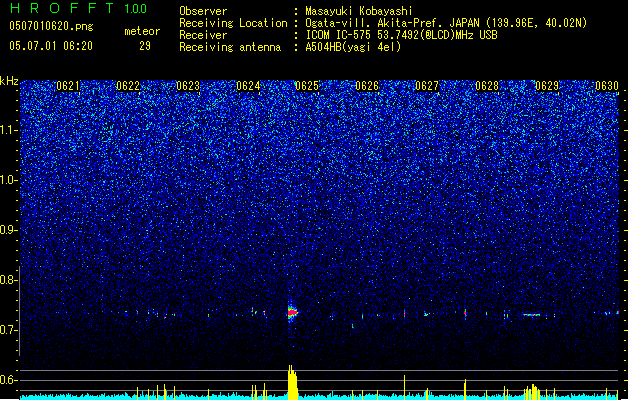
Task: Select the filename 0507010620.png
Action: [51, 26]
